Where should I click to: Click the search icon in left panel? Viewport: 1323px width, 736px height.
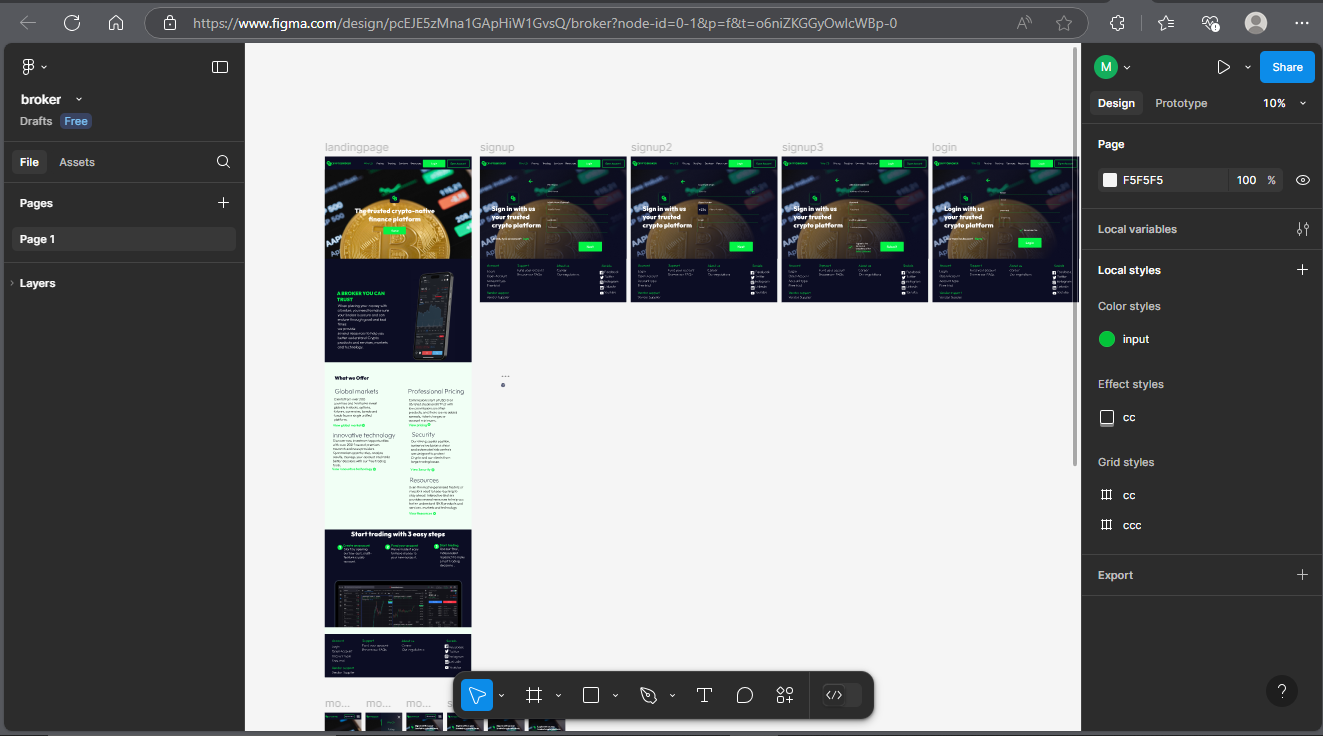coord(224,162)
